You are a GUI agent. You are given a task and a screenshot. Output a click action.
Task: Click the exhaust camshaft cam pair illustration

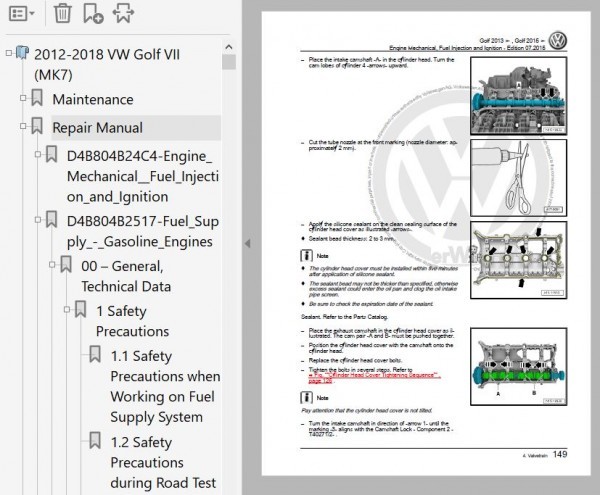518,366
